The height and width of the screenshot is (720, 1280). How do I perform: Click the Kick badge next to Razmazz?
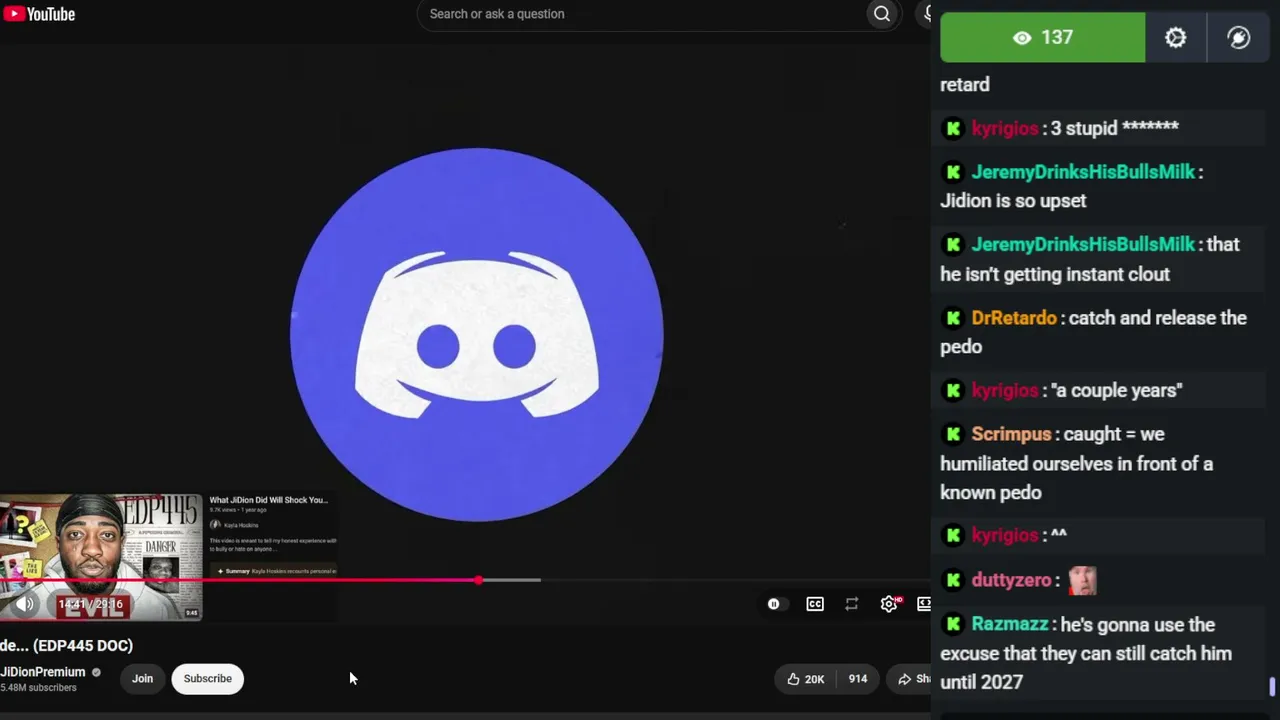pyautogui.click(x=953, y=625)
